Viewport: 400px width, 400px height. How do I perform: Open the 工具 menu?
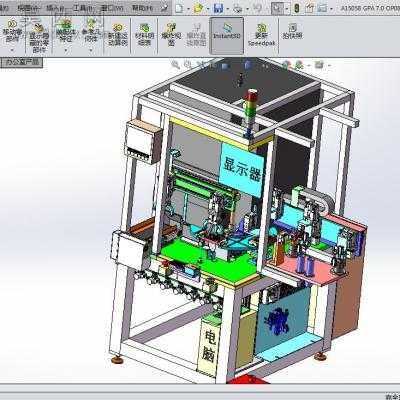point(83,8)
